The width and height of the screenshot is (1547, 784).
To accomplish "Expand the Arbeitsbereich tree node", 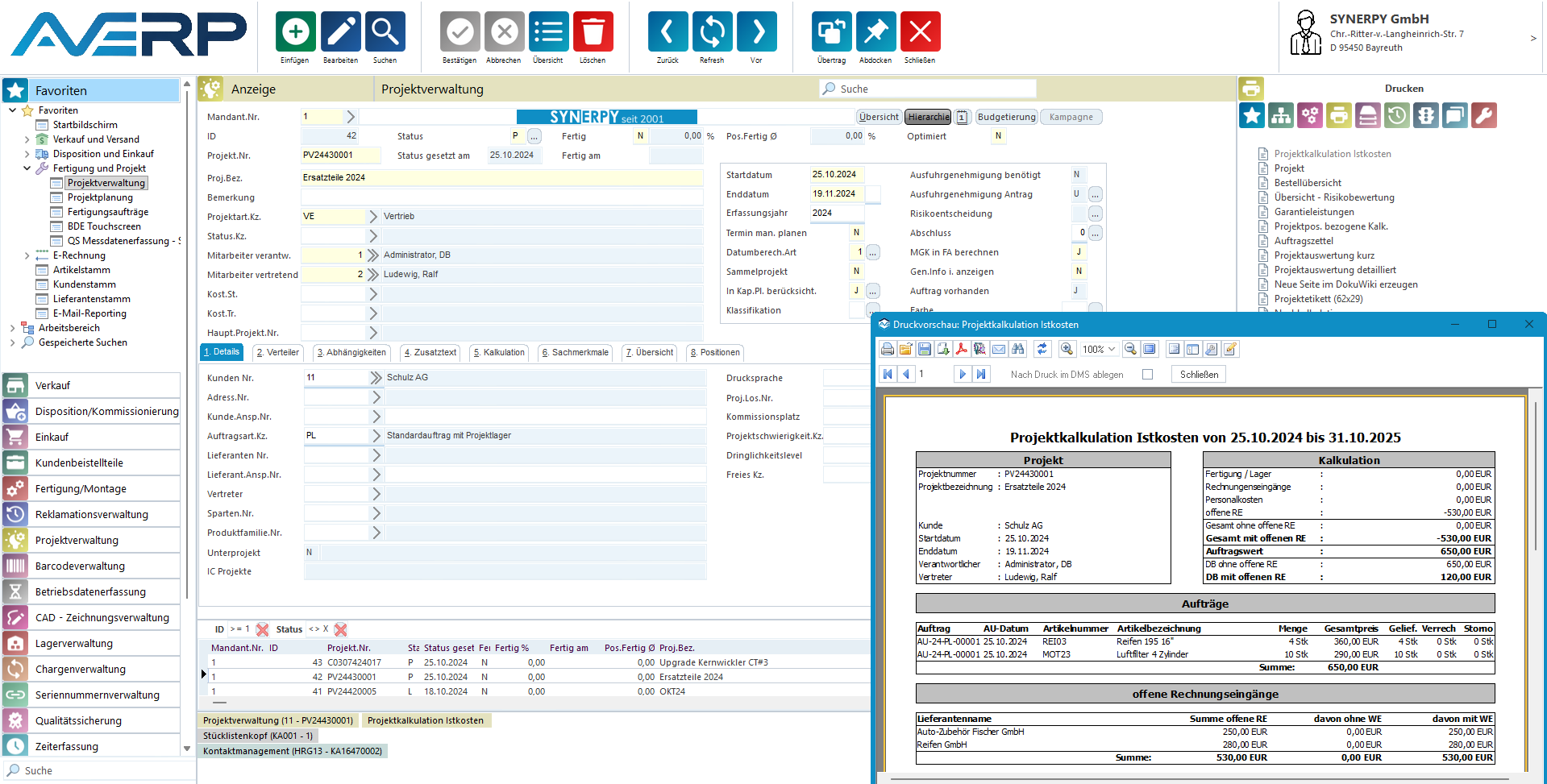I will pos(12,328).
